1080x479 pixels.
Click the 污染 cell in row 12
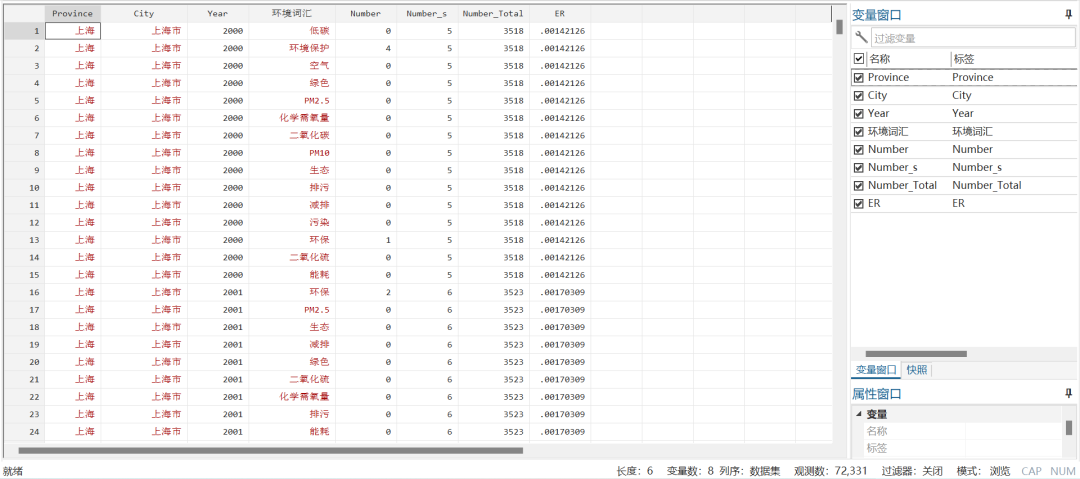click(x=292, y=223)
